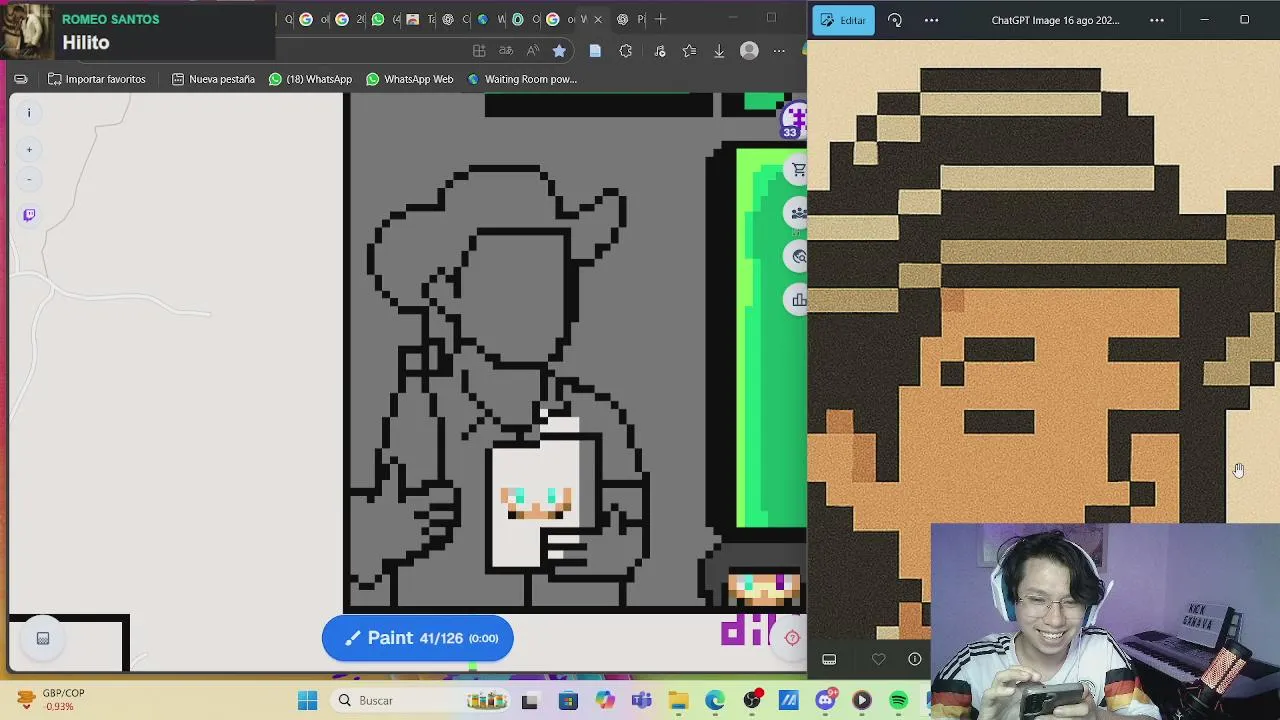The height and width of the screenshot is (720, 1280).
Task: Open the Photos toolbar more options menu
Action: coord(931,20)
